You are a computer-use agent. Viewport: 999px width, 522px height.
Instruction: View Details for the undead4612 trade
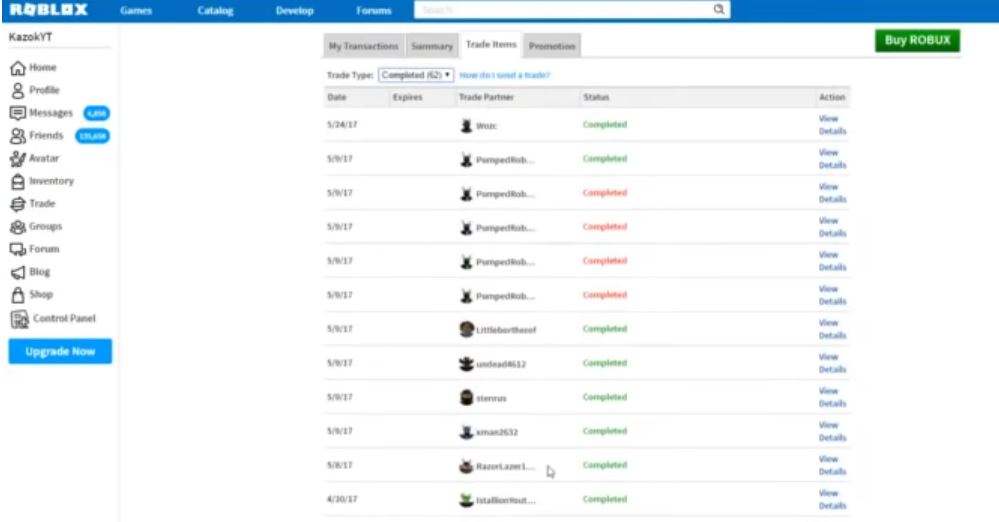(832, 363)
